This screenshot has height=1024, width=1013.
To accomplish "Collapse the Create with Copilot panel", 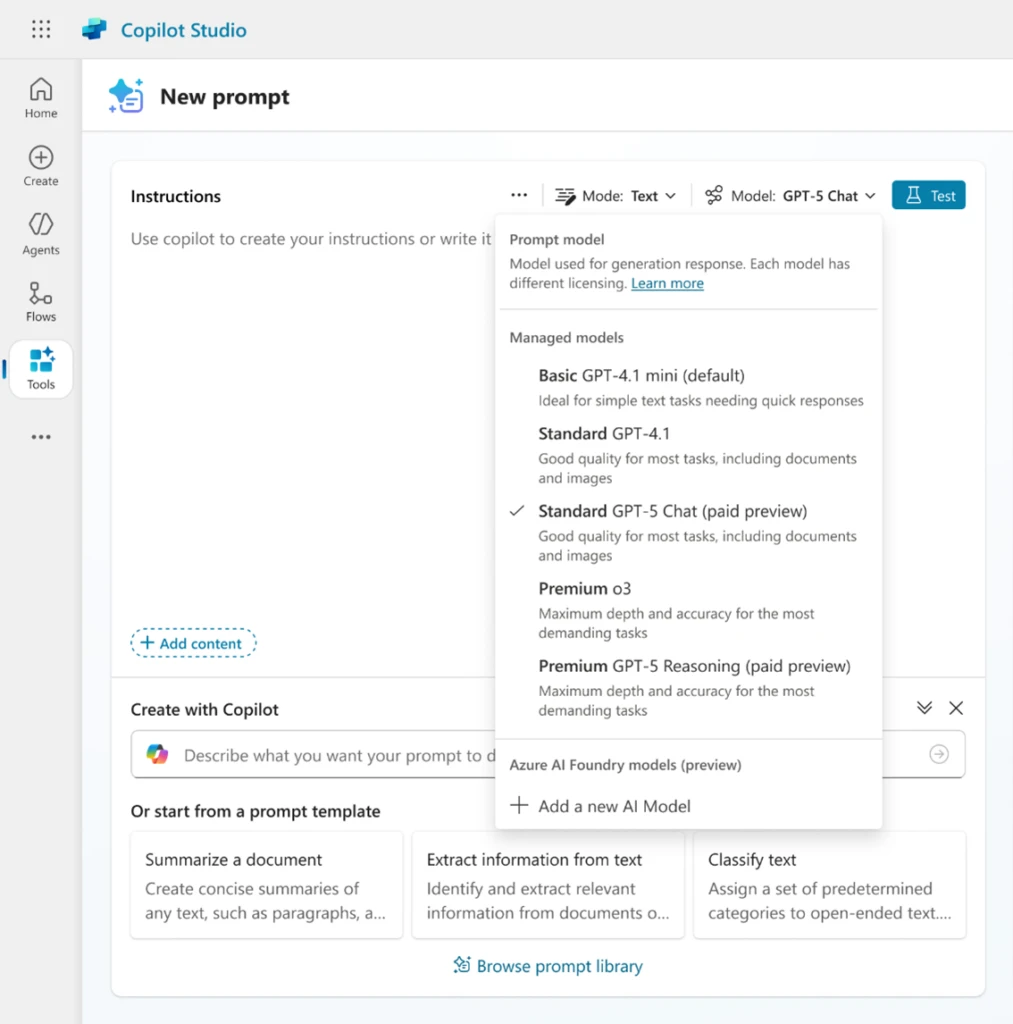I will tap(924, 708).
